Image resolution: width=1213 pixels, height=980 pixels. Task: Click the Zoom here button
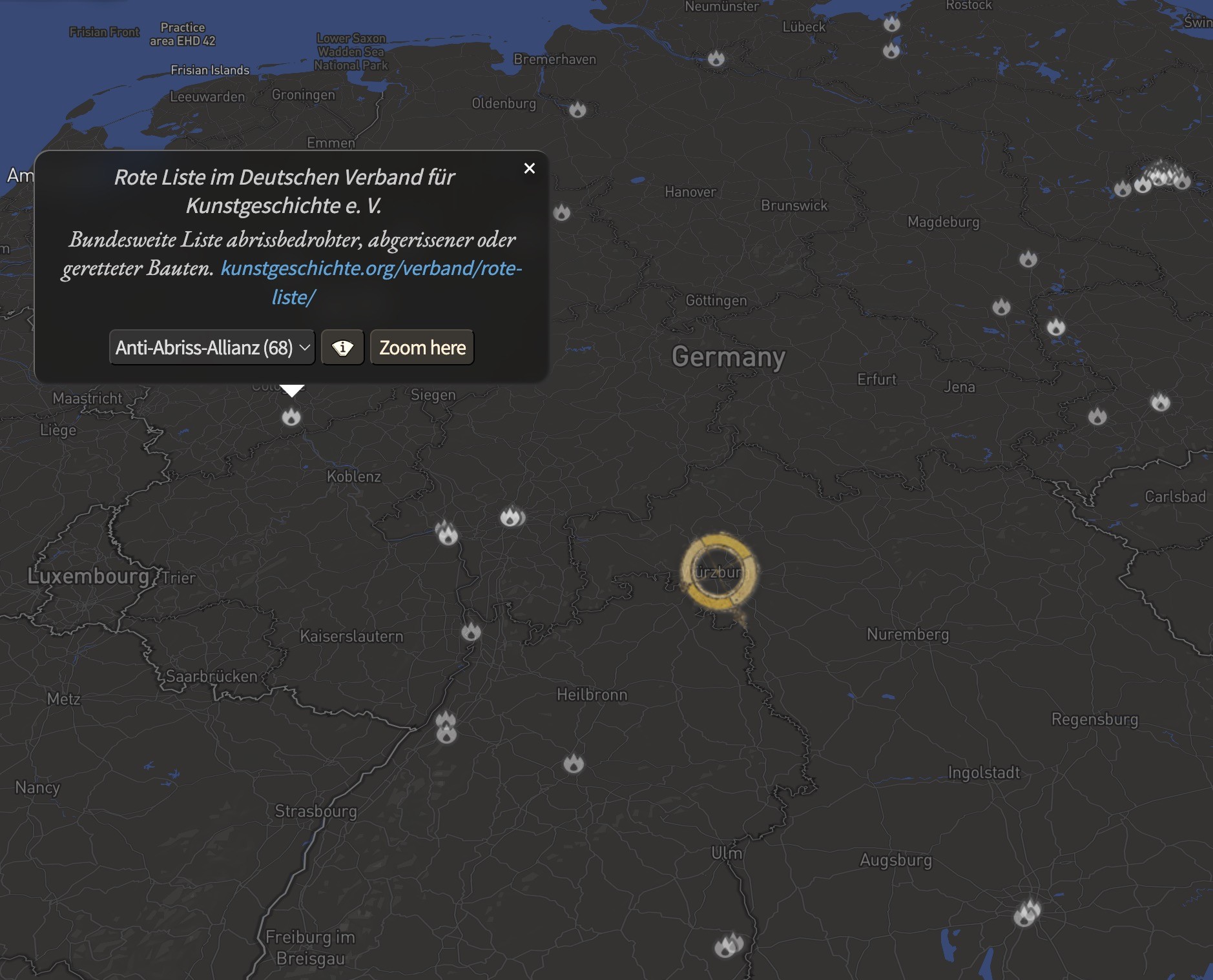point(422,348)
